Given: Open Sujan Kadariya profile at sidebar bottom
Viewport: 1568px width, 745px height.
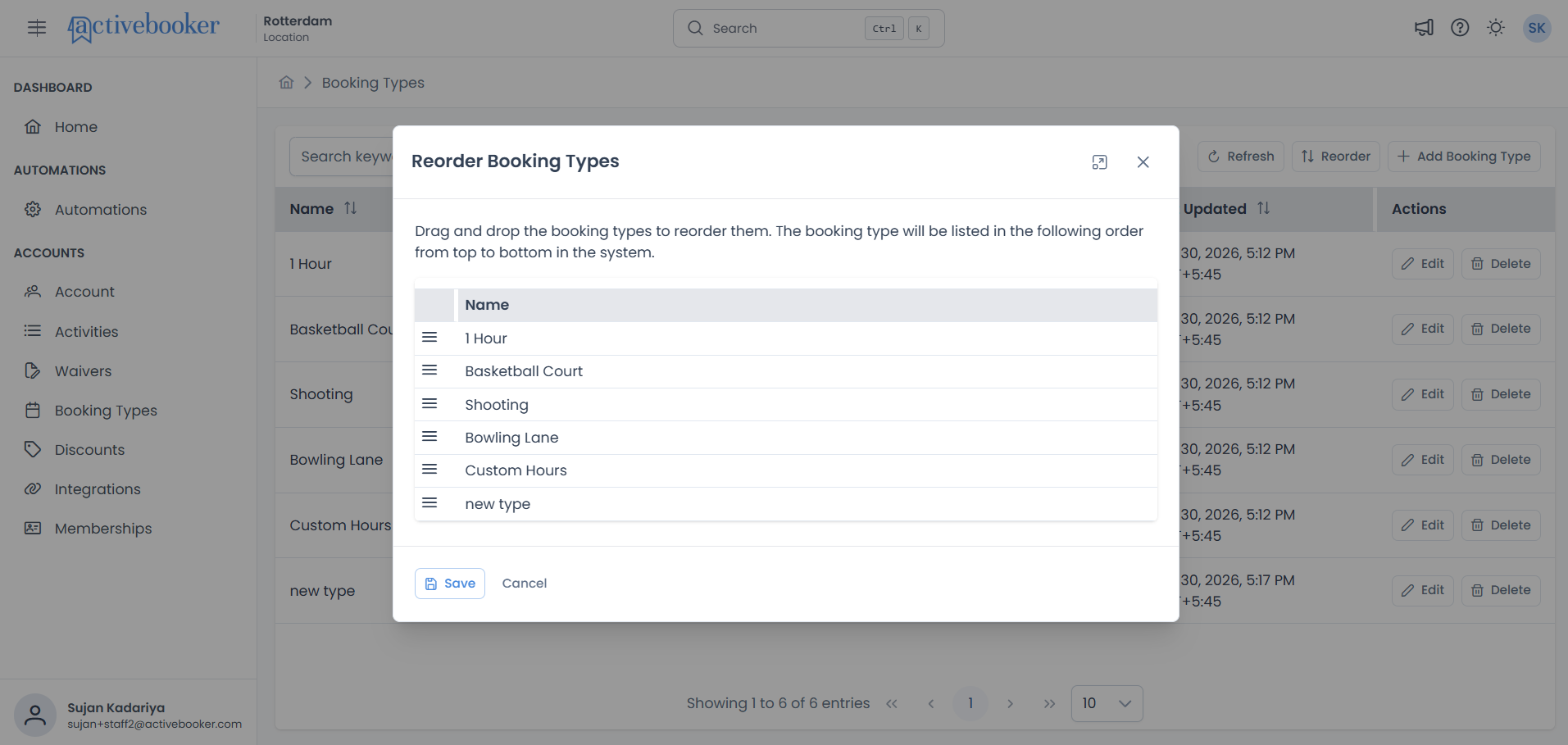Looking at the screenshot, I should click(128, 715).
